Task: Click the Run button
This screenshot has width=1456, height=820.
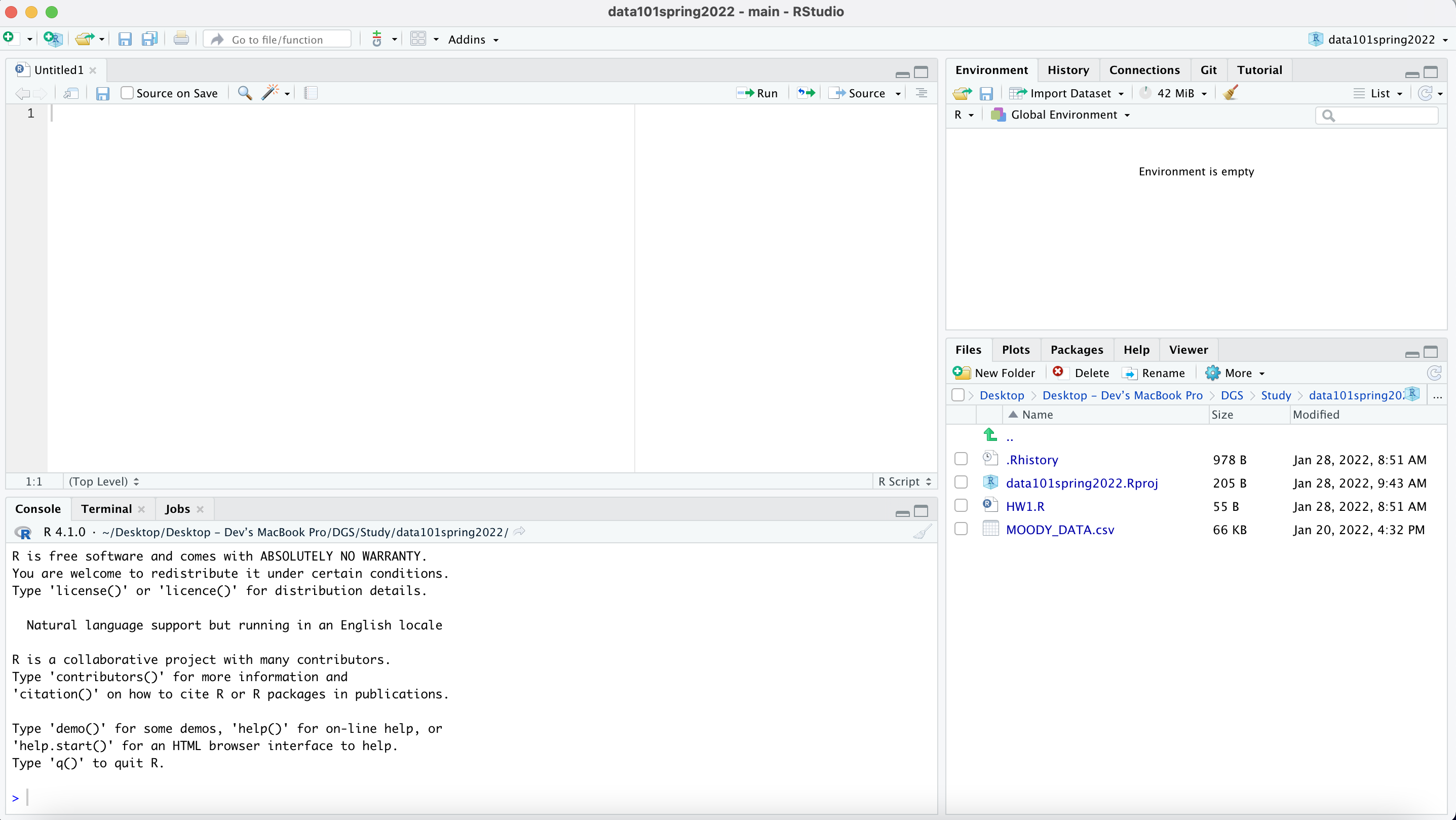Action: pyautogui.click(x=758, y=93)
